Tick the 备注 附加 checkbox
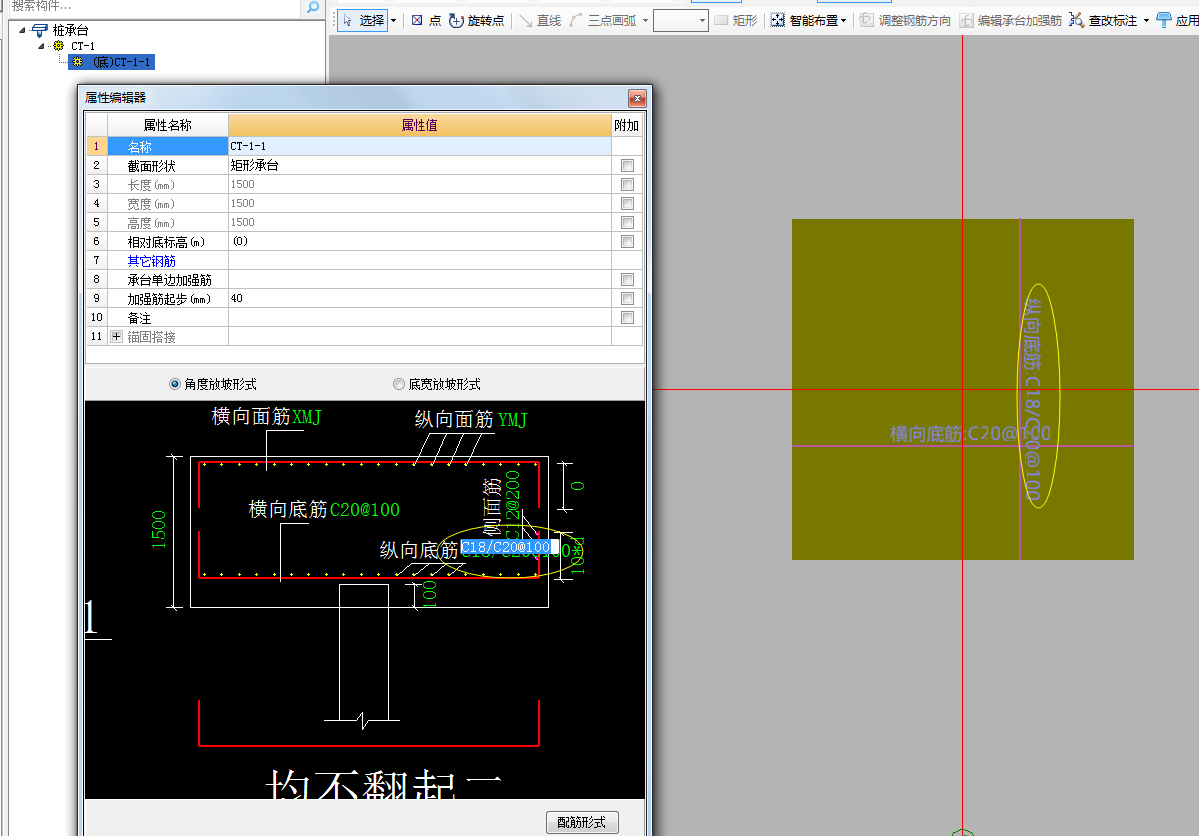The image size is (1199, 836). (x=628, y=317)
